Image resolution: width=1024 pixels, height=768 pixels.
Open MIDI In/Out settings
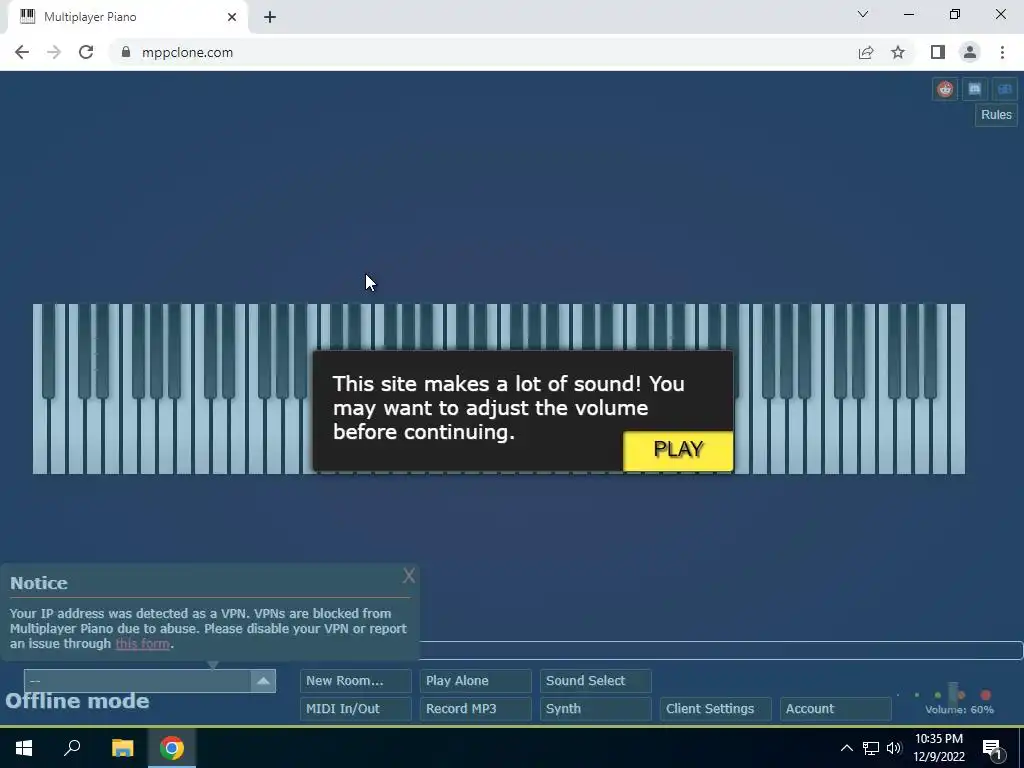coord(356,709)
